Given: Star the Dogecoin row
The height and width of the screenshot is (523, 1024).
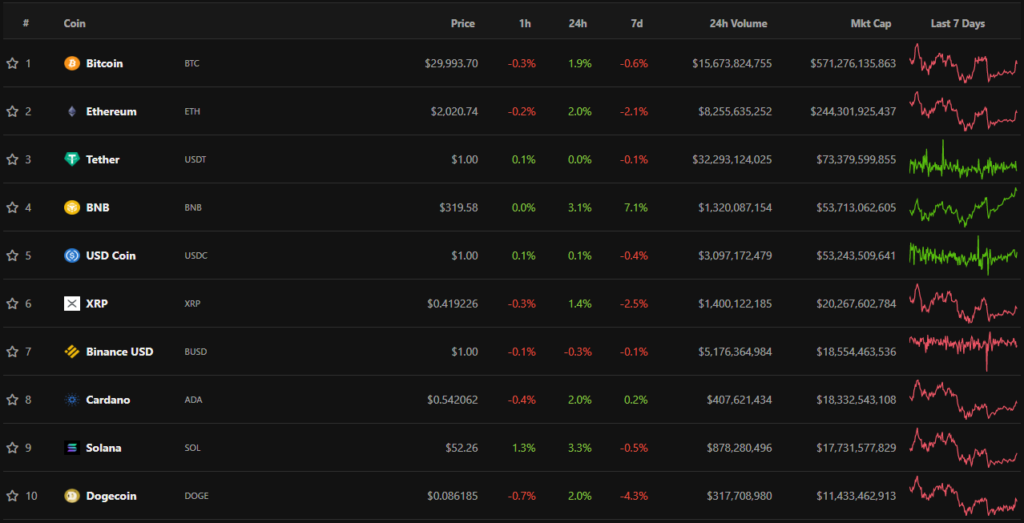Looking at the screenshot, I should (x=12, y=496).
